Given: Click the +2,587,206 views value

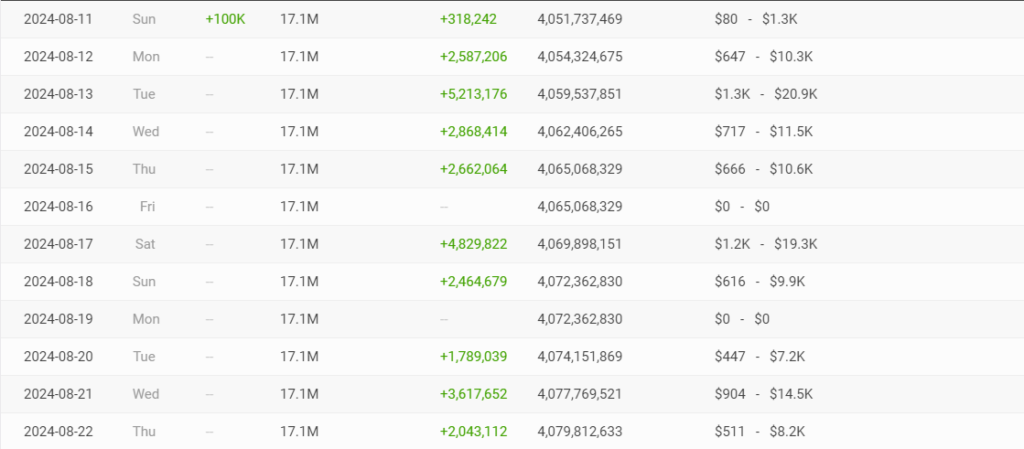Looking at the screenshot, I should click(x=473, y=57).
